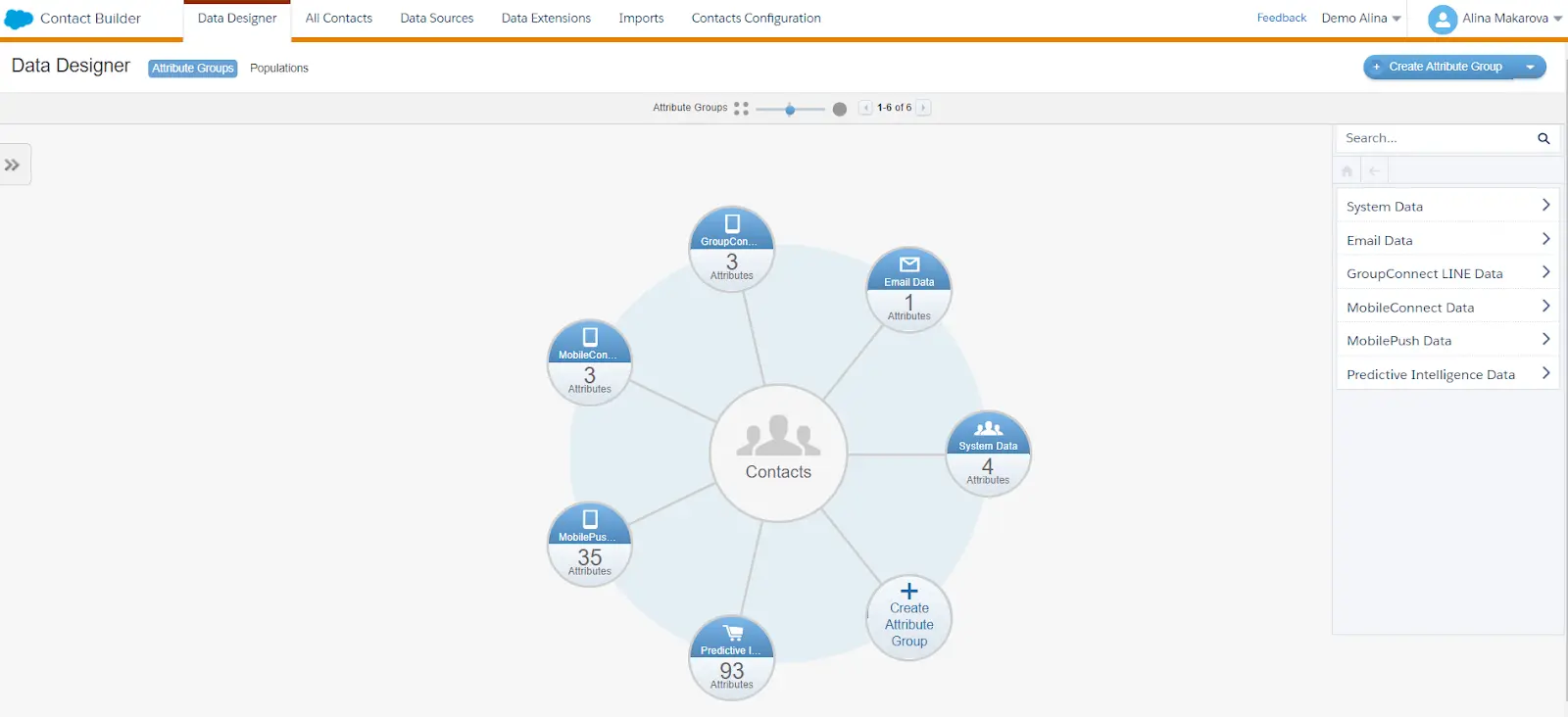Screen dimensions: 1568x717
Task: Go to the All Contacts tab
Action: tap(338, 19)
